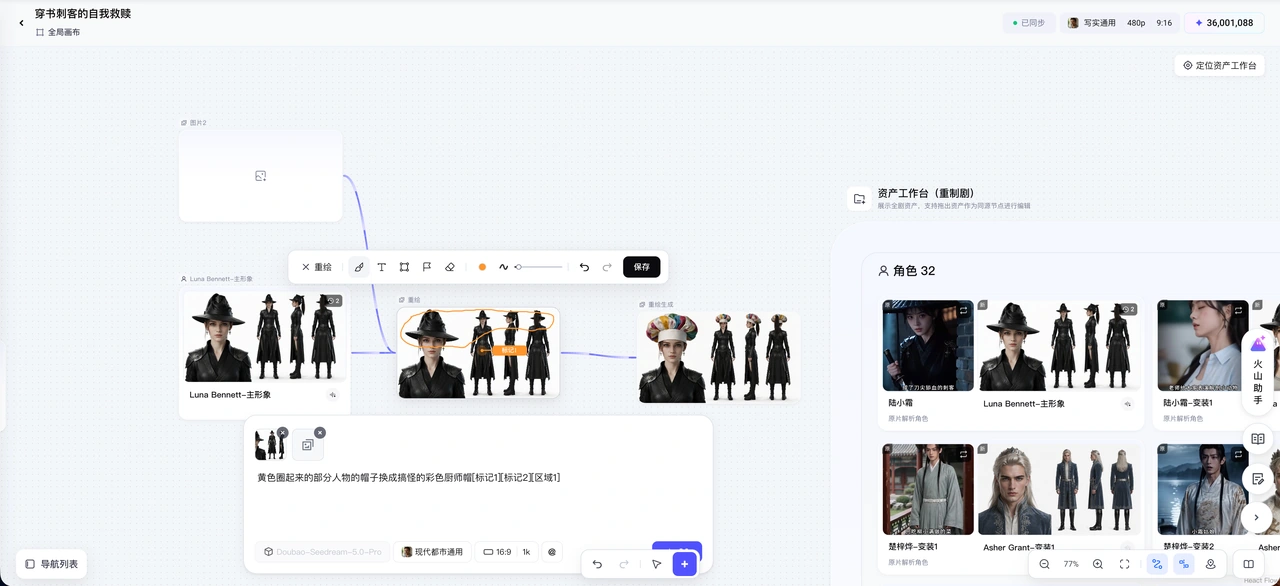Click the version count badge on Luna Bennett canvas node
The height and width of the screenshot is (586, 1280).
334,300
